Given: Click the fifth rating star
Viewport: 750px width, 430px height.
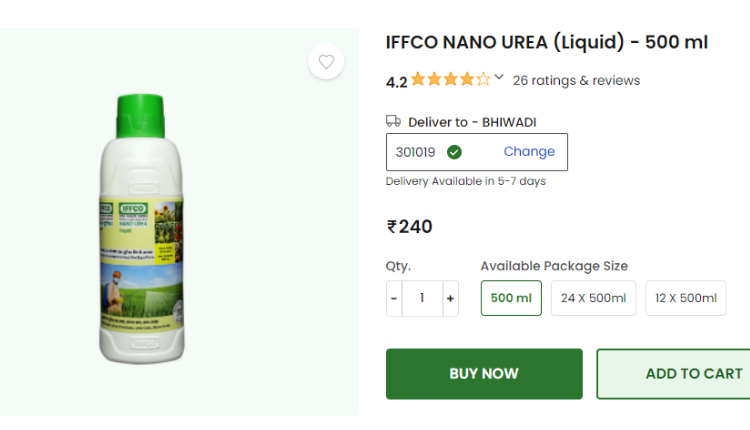Looking at the screenshot, I should 483,79.
